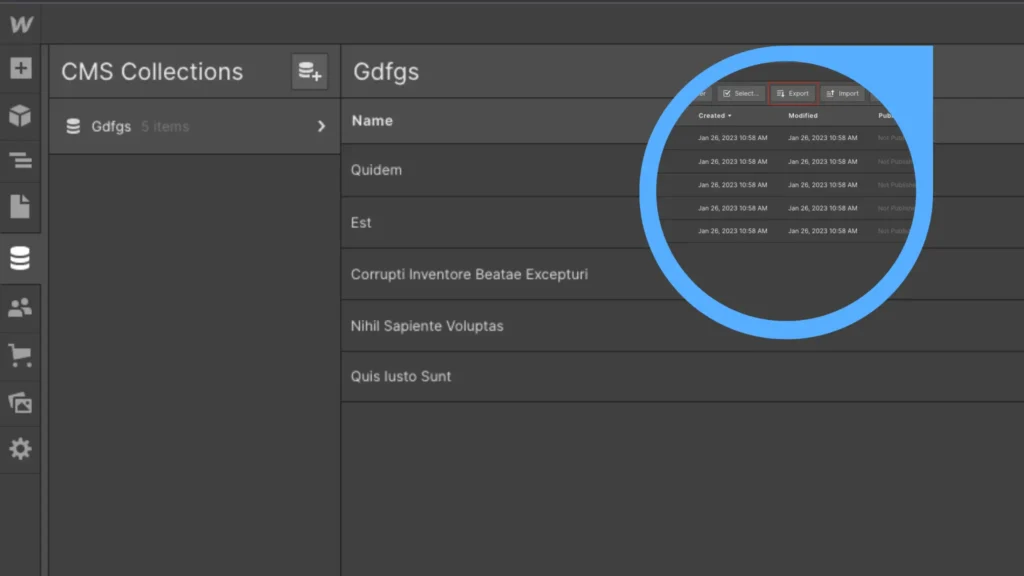
Task: Open the Assets panel
Action: pos(20,402)
